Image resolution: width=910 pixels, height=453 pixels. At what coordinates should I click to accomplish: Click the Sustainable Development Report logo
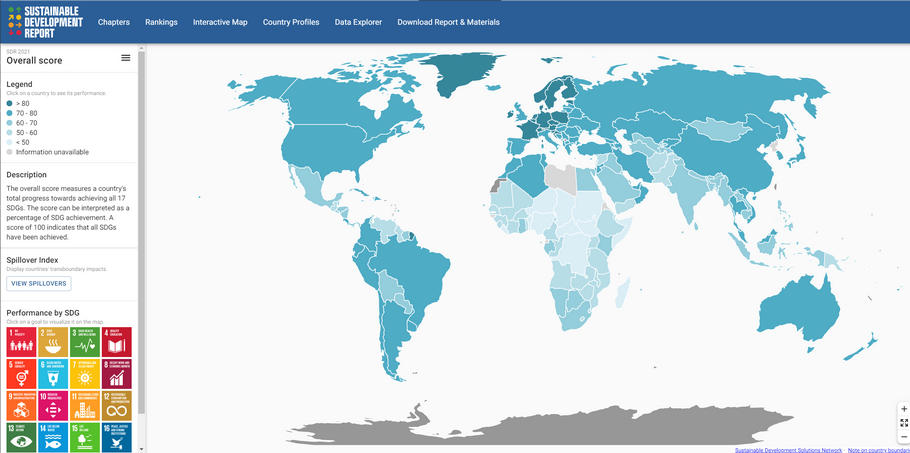45,21
